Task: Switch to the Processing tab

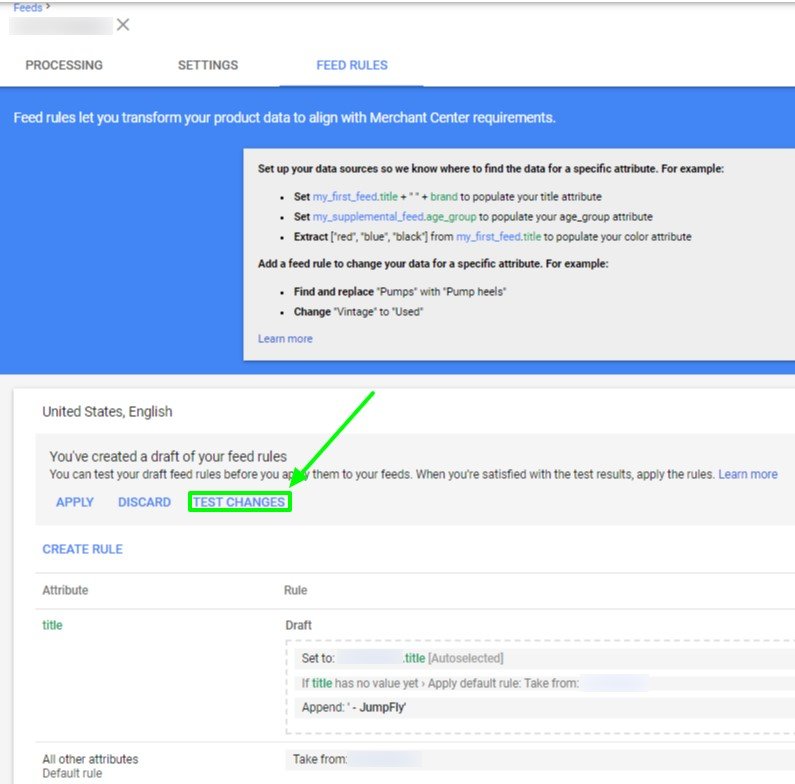Action: pyautogui.click(x=64, y=65)
